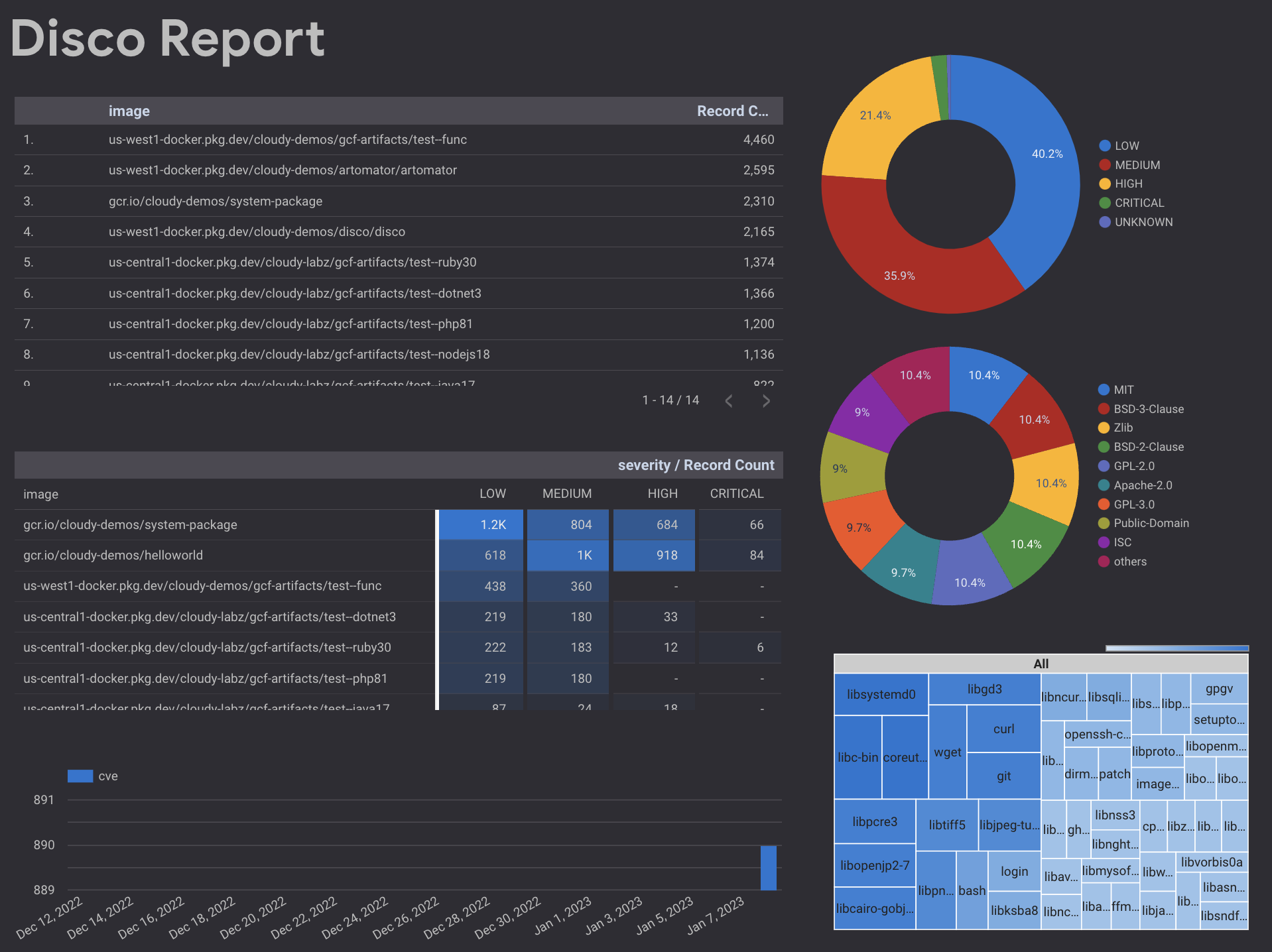Go to next page of image table

tap(766, 400)
